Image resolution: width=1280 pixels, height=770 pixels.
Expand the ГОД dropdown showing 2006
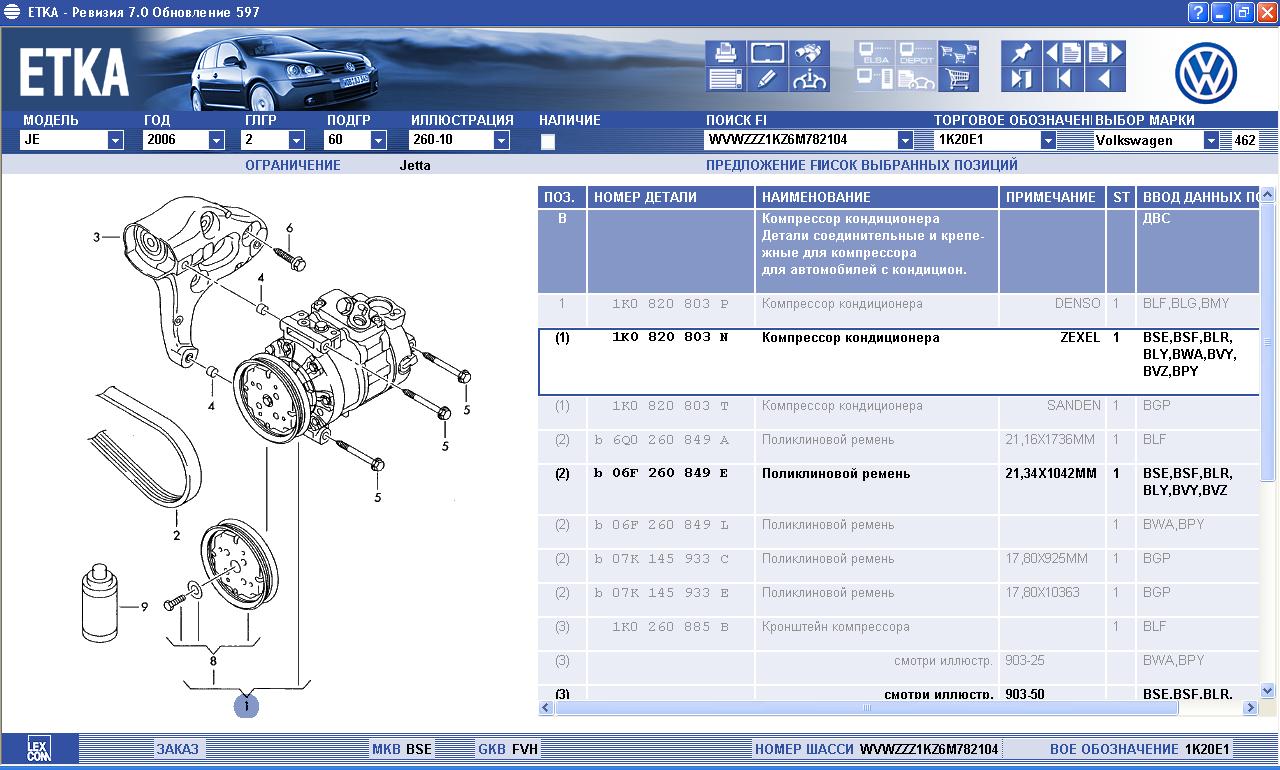[216, 141]
